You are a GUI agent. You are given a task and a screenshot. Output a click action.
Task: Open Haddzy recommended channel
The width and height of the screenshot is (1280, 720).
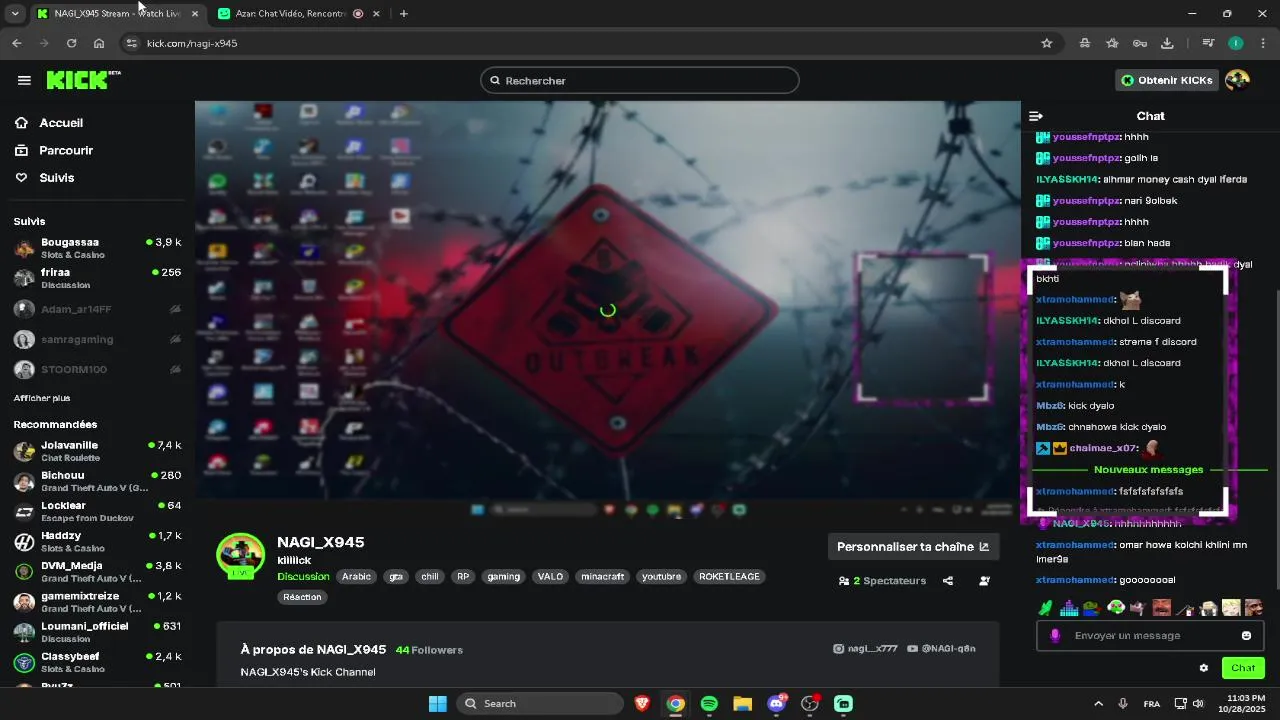click(x=97, y=541)
